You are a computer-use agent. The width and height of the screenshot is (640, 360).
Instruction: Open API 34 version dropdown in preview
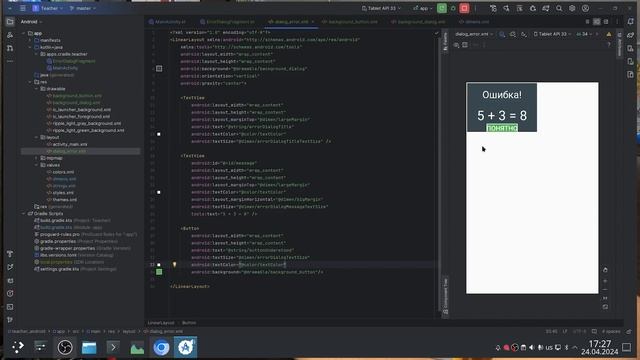point(584,34)
